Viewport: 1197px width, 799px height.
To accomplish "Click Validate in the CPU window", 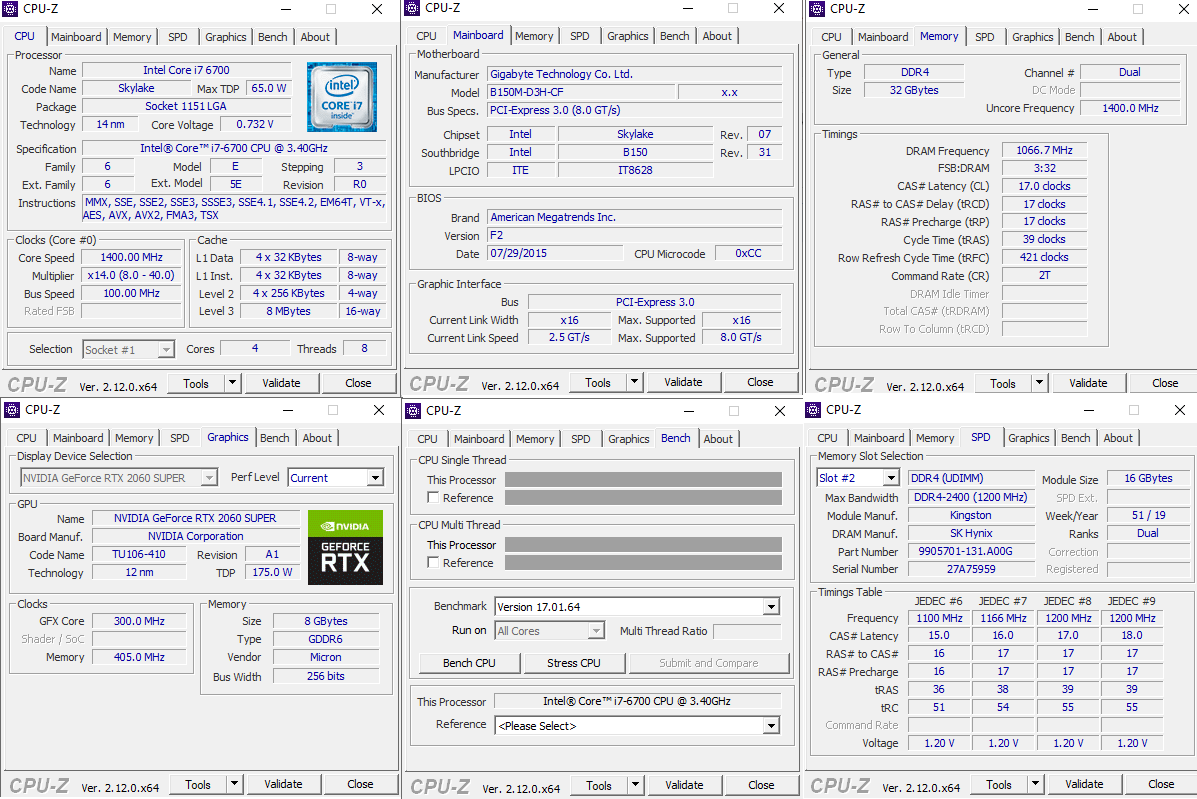I will click(282, 383).
